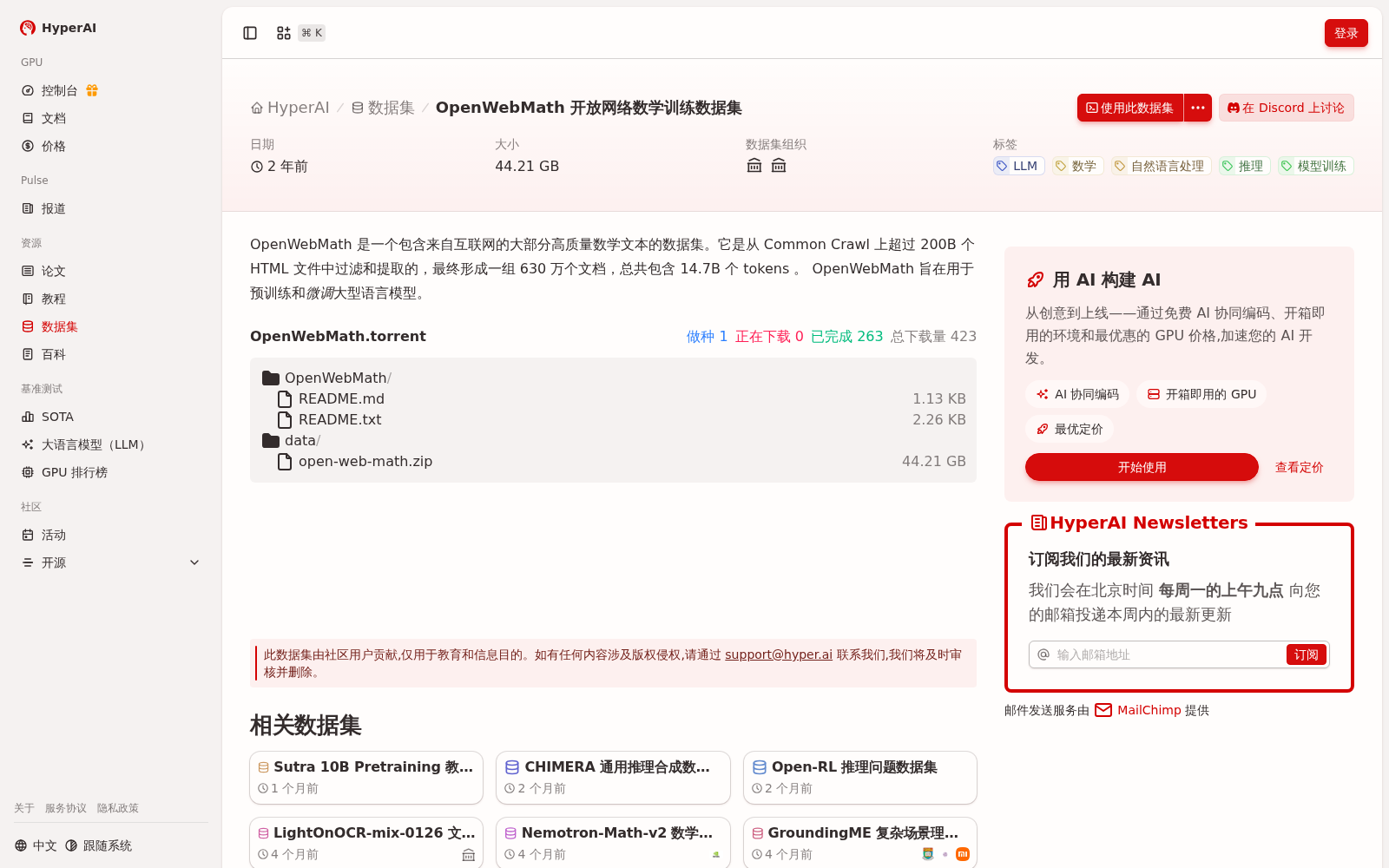Go to 数据集 breadcrumb link

pos(383,108)
